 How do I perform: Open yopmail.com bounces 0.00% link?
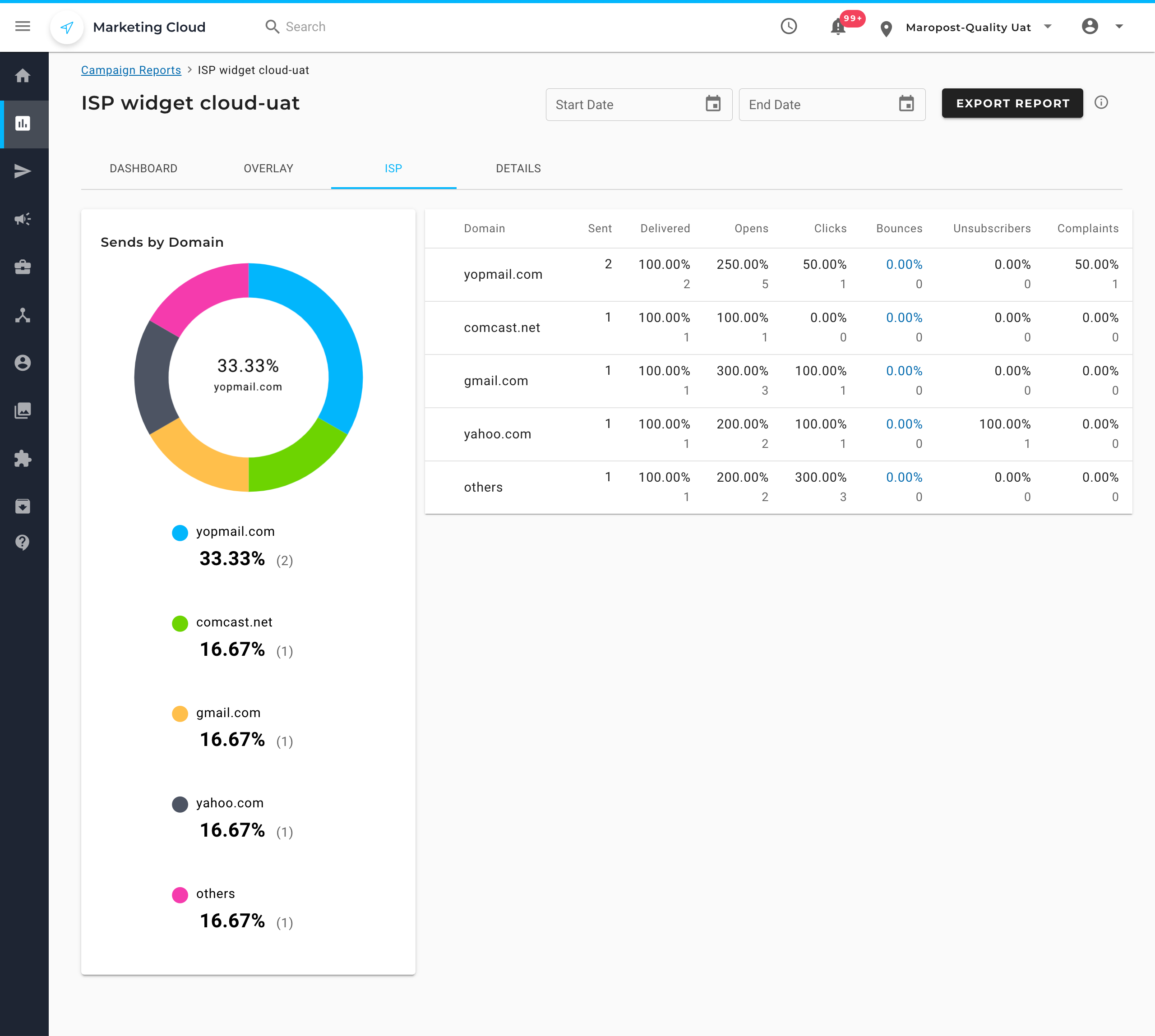pyautogui.click(x=904, y=265)
